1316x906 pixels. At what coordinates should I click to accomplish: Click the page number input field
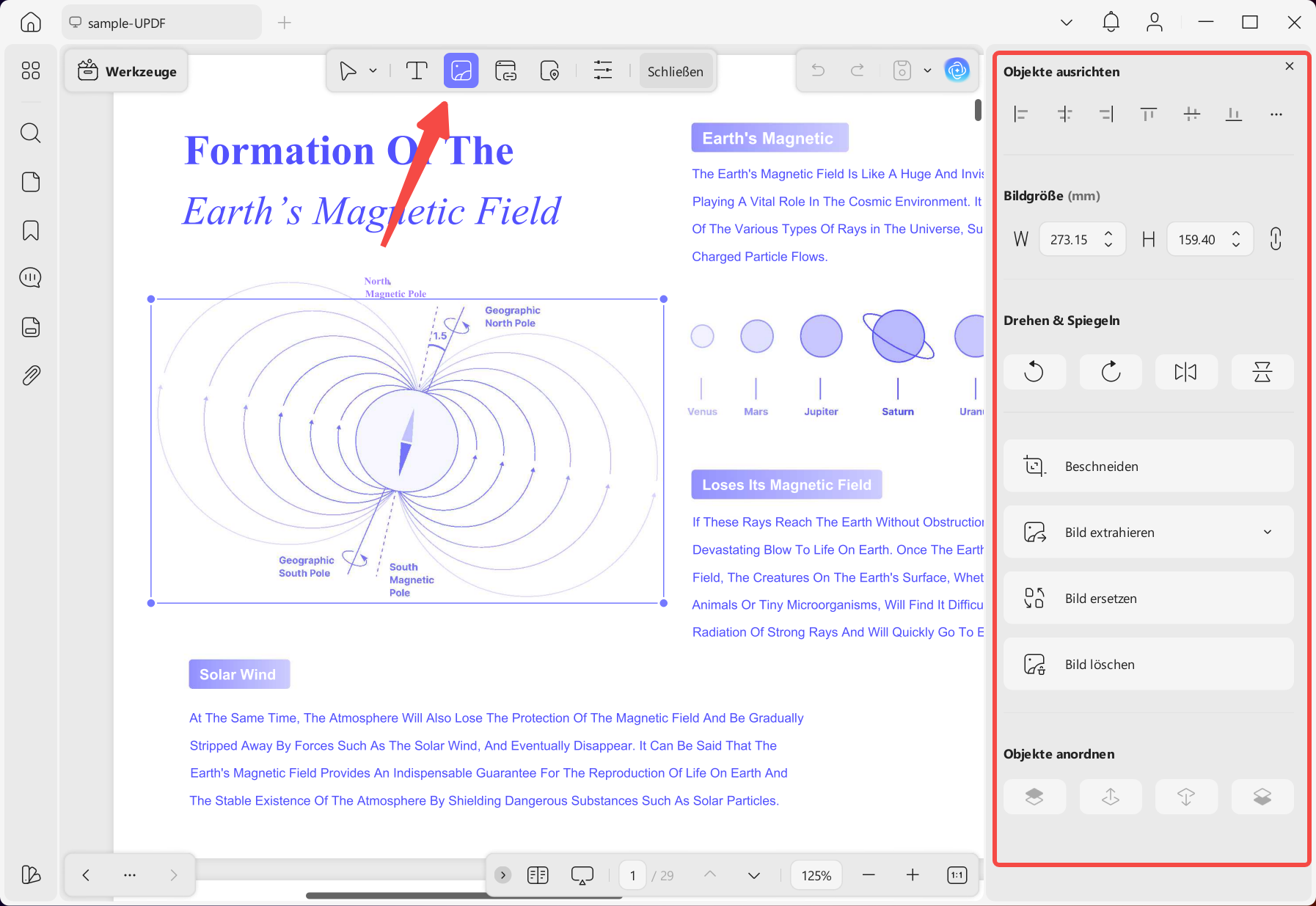[x=633, y=875]
